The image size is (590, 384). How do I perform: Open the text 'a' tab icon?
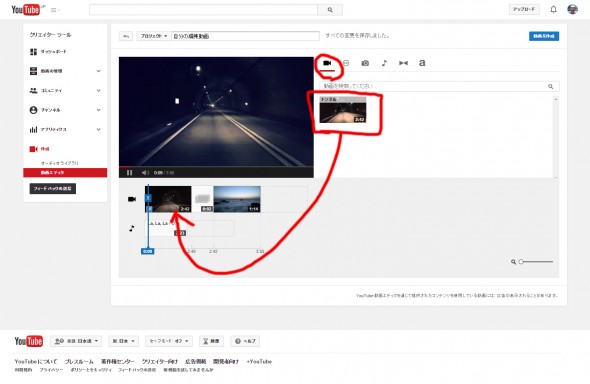[x=422, y=63]
